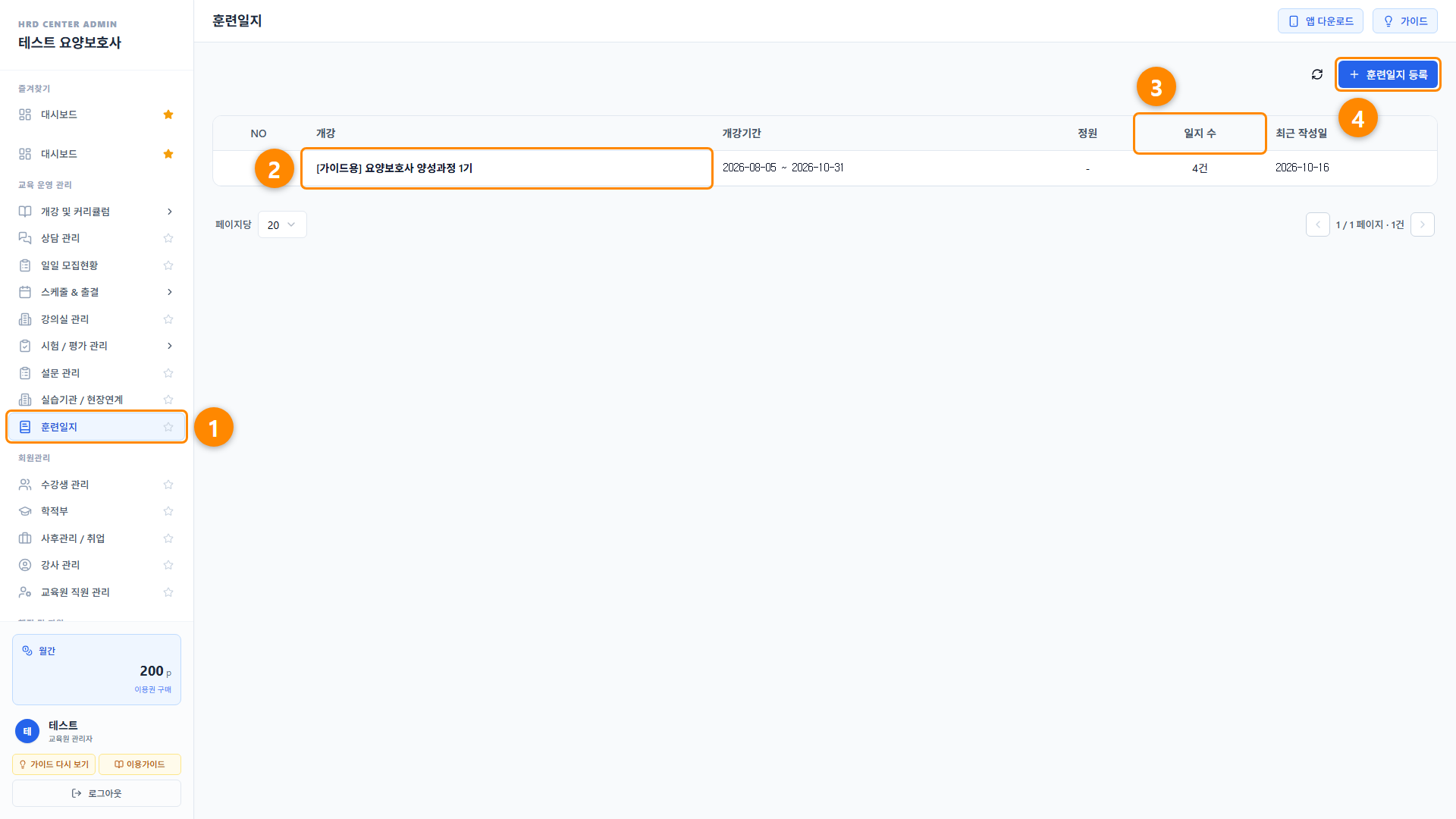1456x819 pixels.
Task: Click the 실습기관 / 현장연계 building icon
Action: (25, 400)
